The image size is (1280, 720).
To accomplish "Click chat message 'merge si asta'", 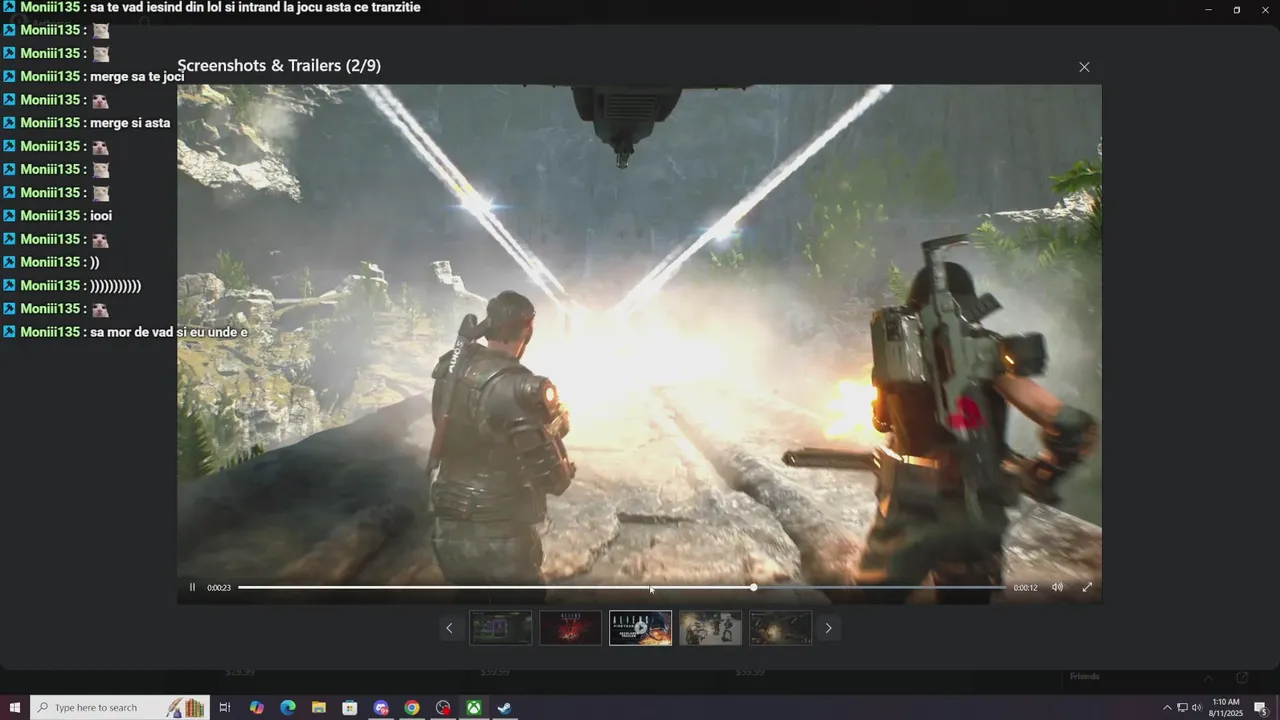I will 130,123.
